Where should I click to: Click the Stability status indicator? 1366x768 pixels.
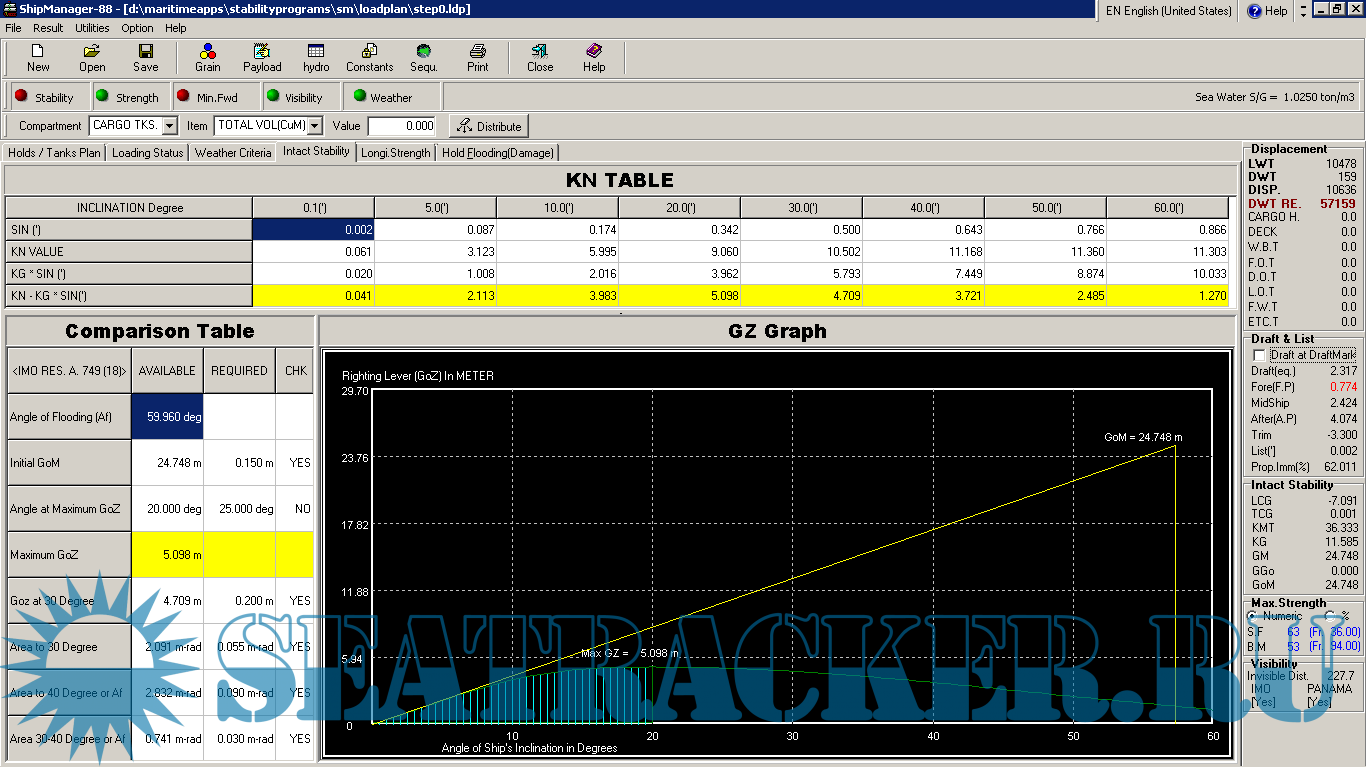[x=44, y=97]
